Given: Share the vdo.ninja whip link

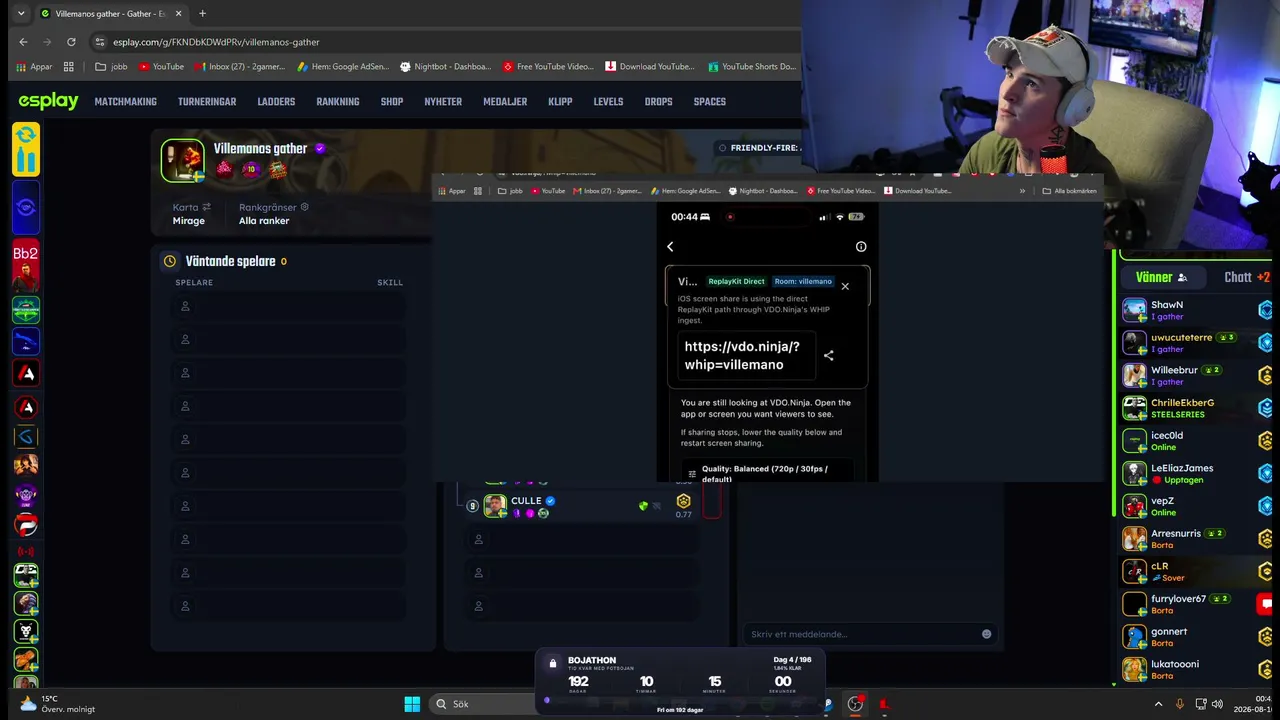Looking at the screenshot, I should (828, 355).
